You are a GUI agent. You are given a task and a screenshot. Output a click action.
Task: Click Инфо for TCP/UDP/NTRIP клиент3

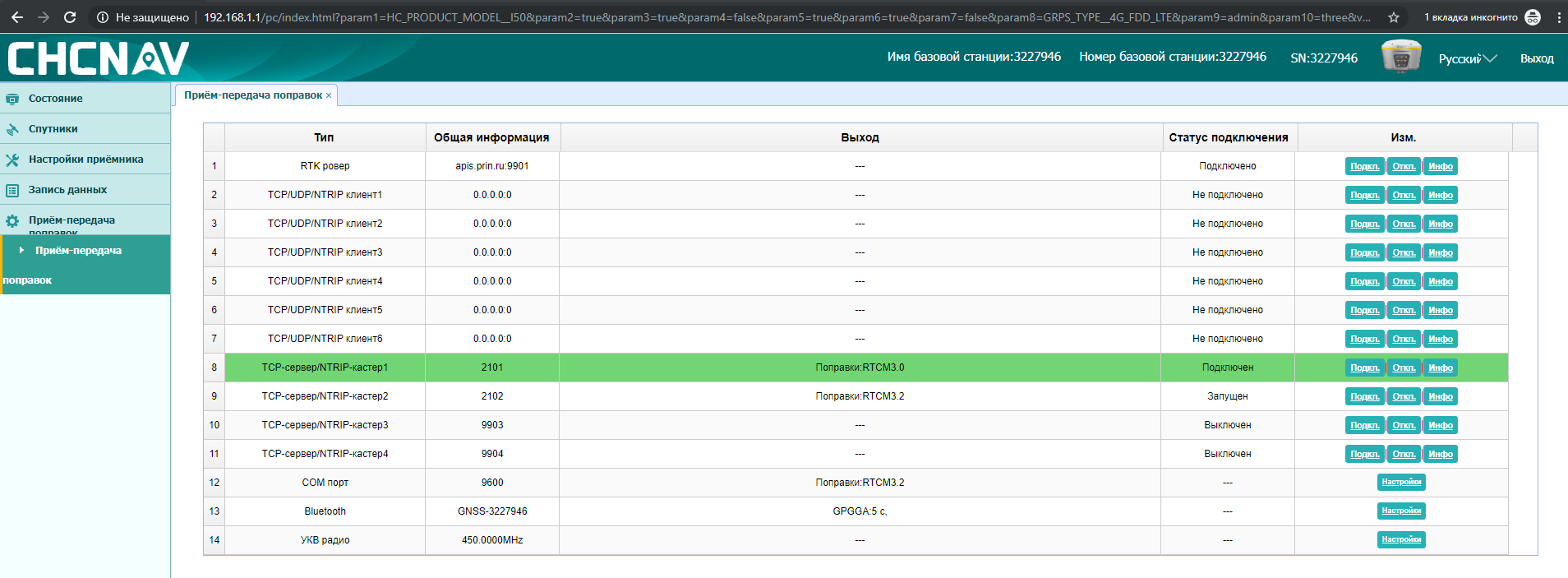[1440, 252]
